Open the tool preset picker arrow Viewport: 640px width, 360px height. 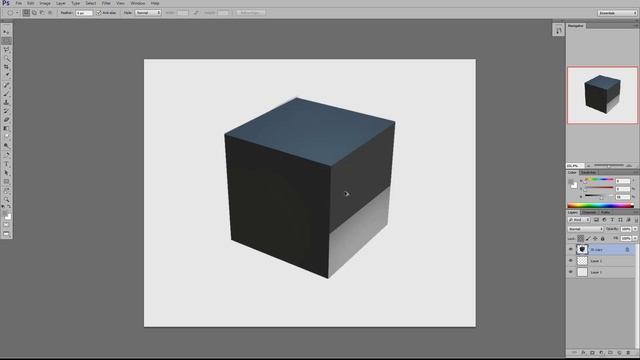tap(17, 13)
